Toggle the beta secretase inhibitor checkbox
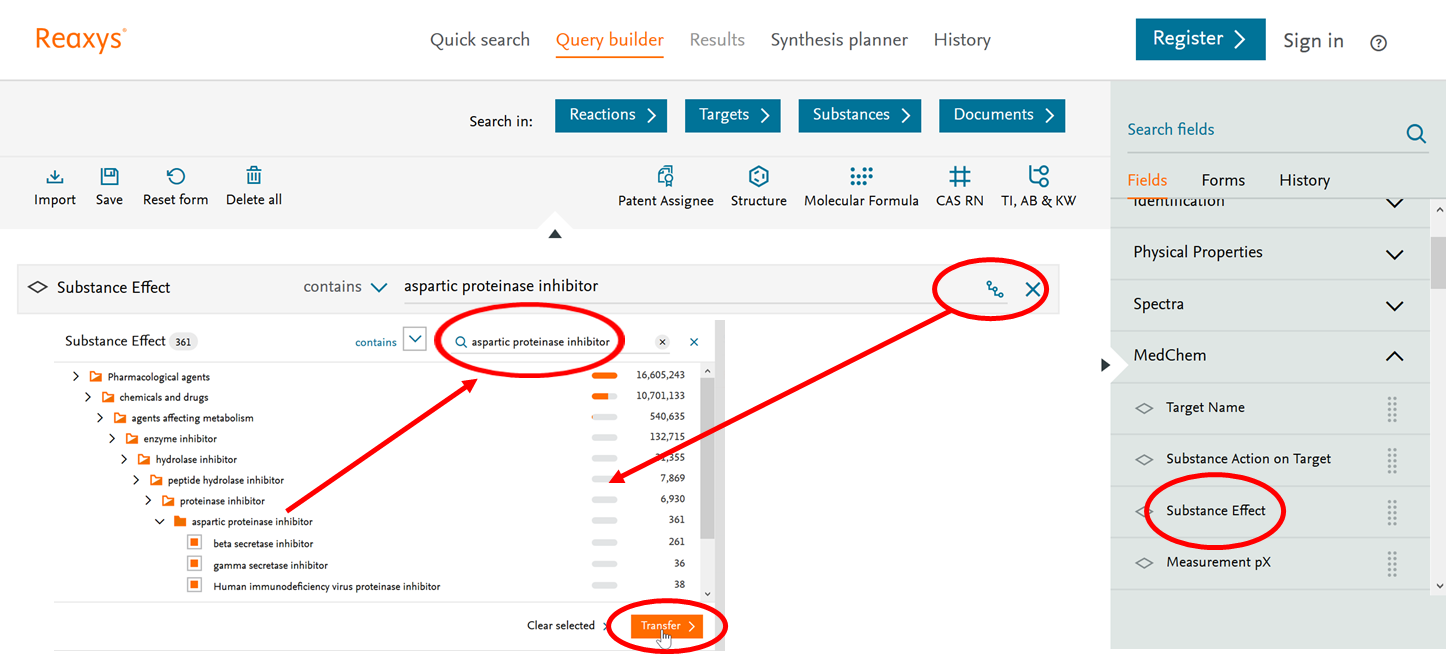 [195, 543]
